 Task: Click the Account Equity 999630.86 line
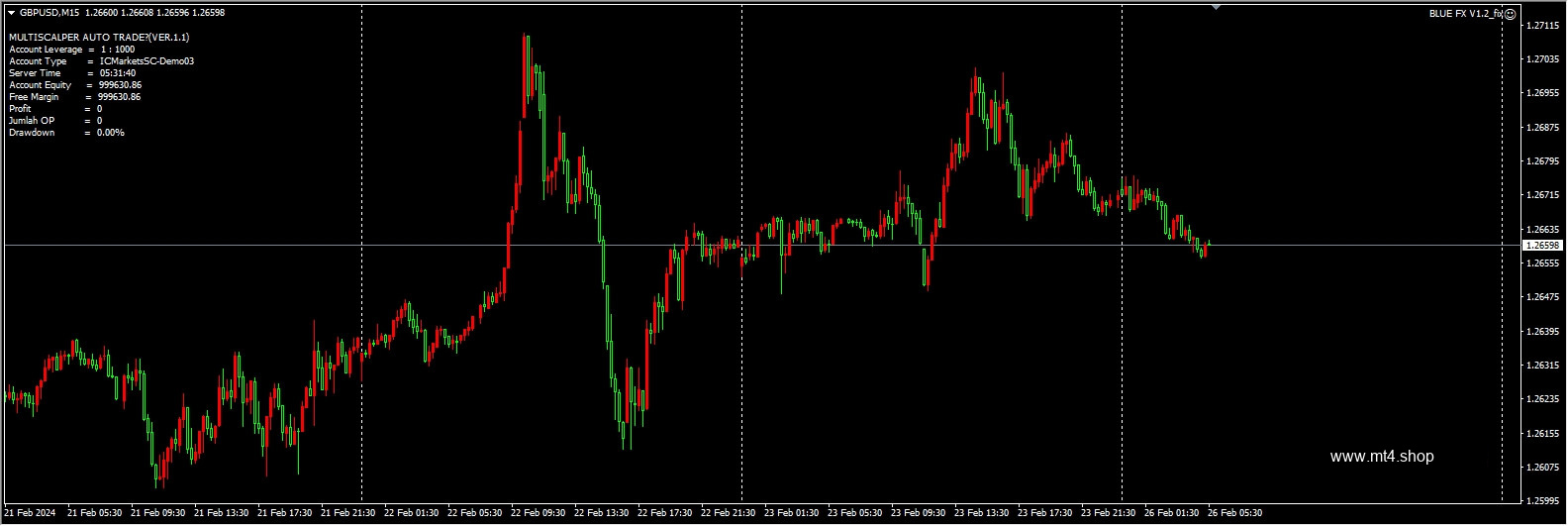click(75, 85)
